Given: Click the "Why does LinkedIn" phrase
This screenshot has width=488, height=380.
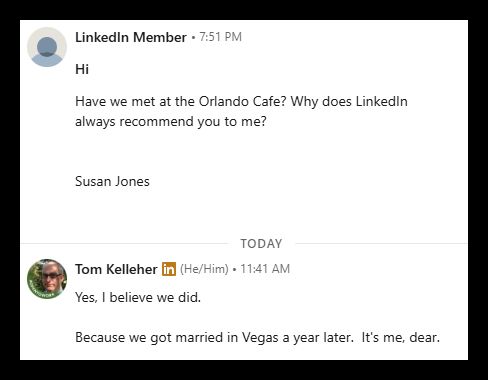Looking at the screenshot, I should (349, 101).
